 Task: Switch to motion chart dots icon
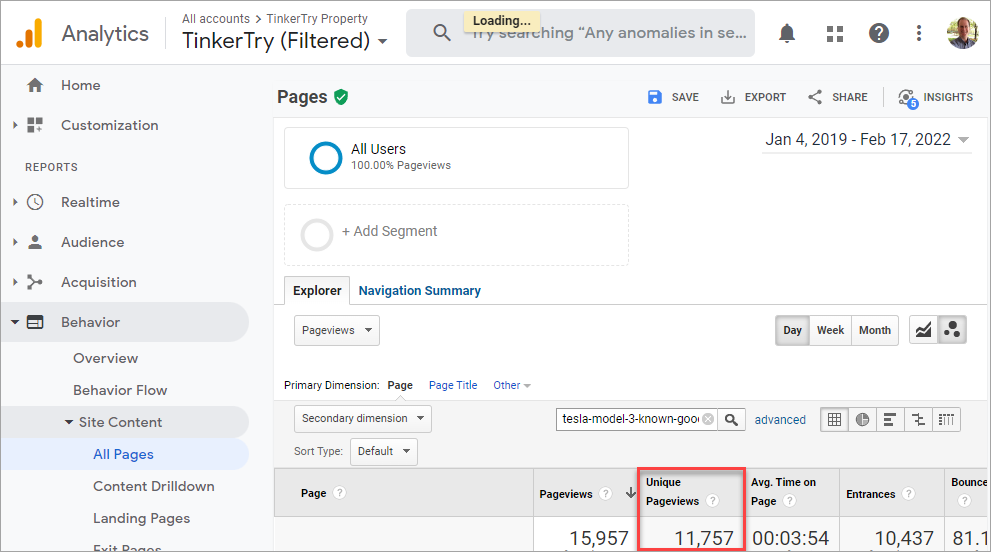point(952,330)
